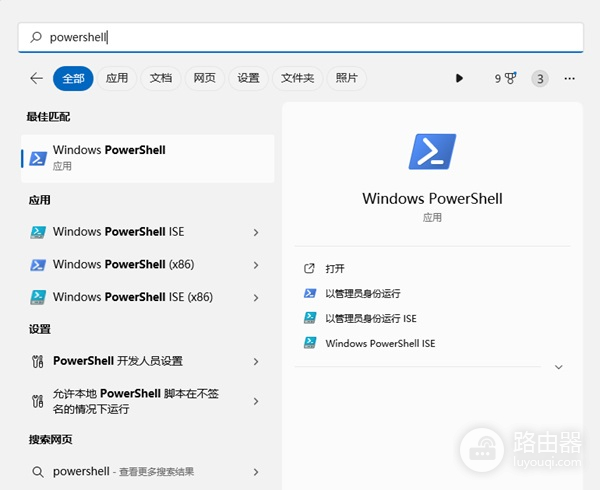
Task: Select the Windows PowerShell ISE app result
Action: (148, 232)
